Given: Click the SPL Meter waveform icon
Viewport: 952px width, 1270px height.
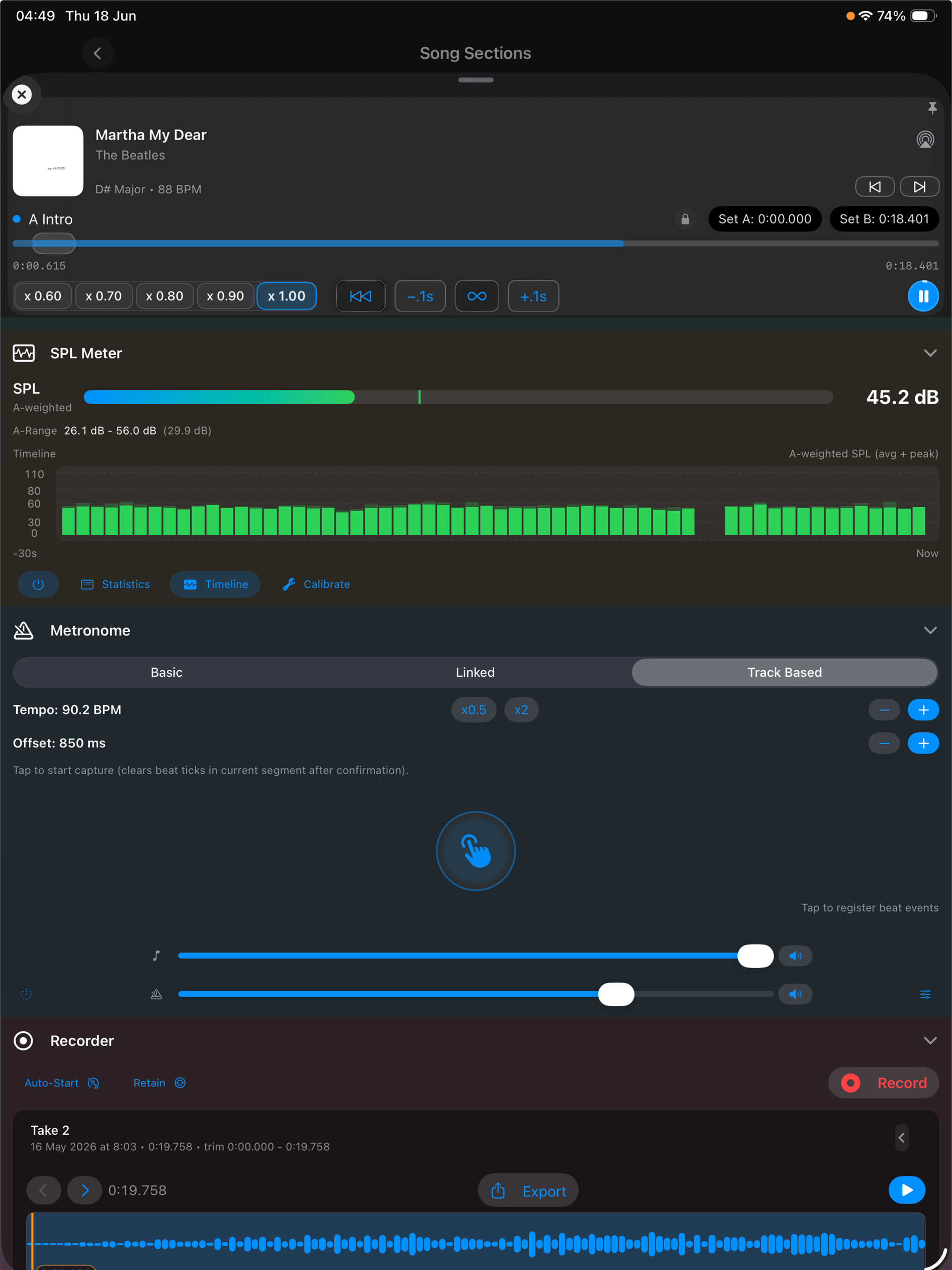Looking at the screenshot, I should point(24,353).
